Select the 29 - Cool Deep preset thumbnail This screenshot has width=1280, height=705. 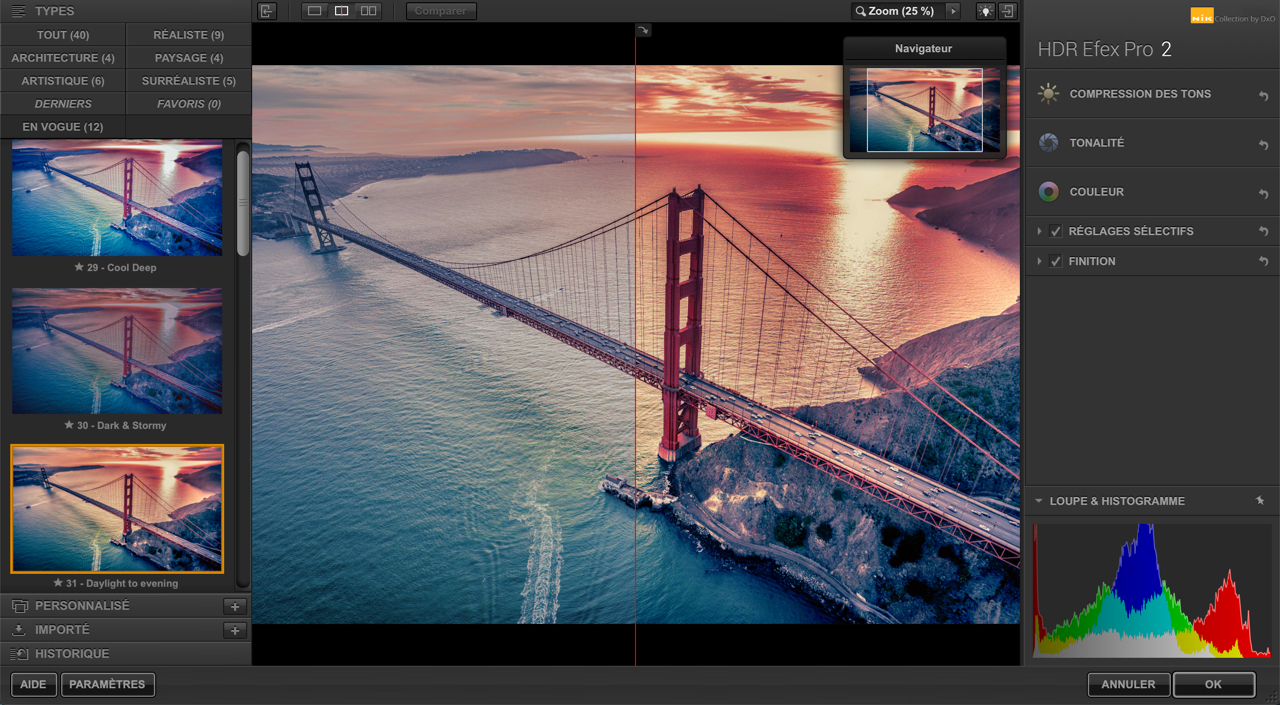[117, 200]
